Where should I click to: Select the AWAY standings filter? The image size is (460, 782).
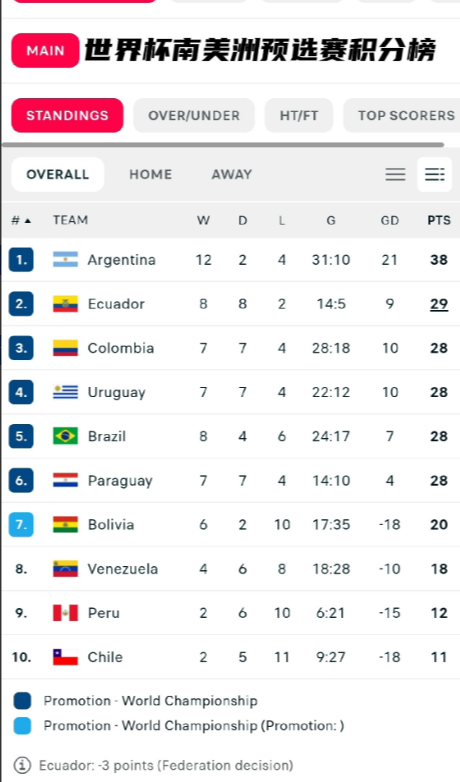232,175
